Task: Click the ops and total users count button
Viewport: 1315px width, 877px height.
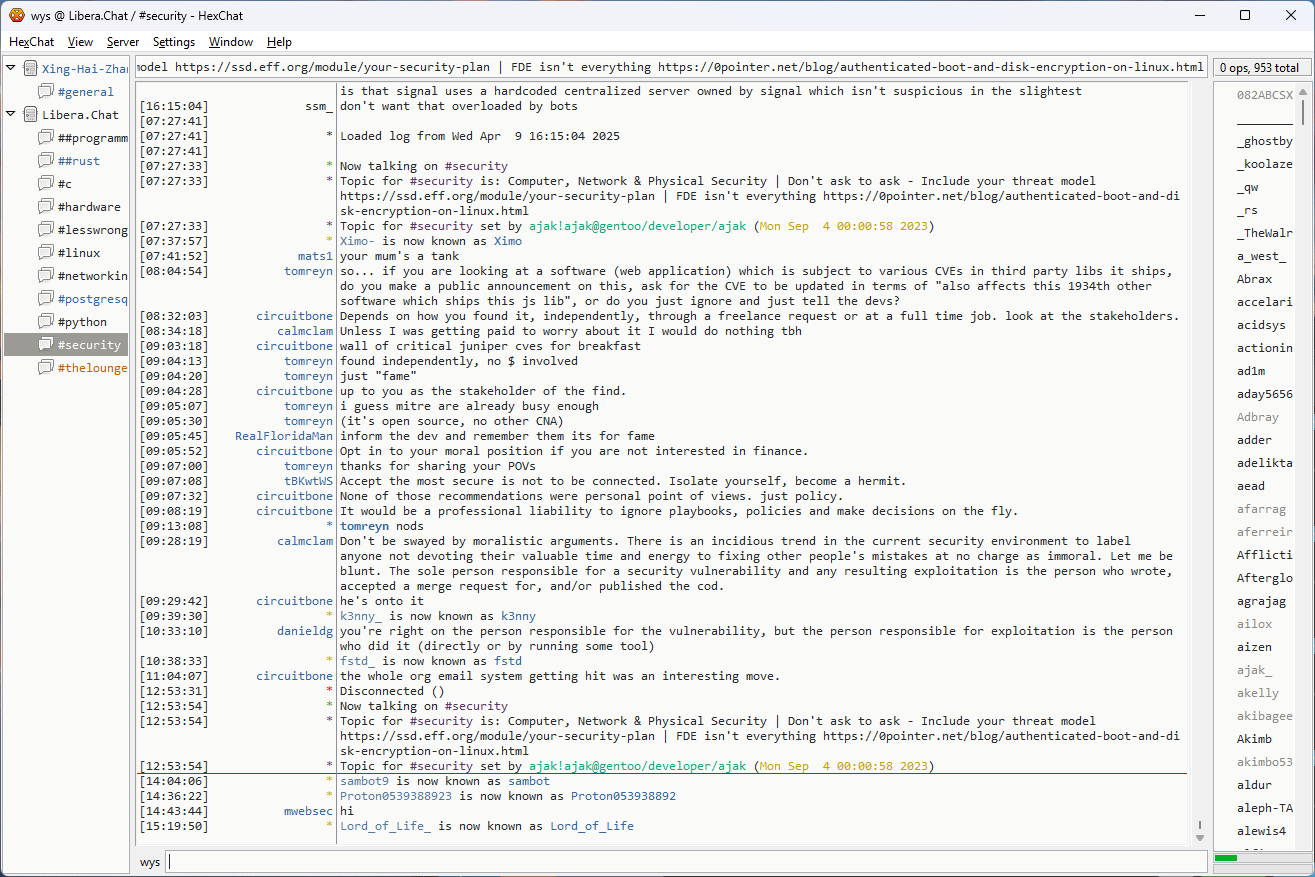Action: (x=1259, y=68)
